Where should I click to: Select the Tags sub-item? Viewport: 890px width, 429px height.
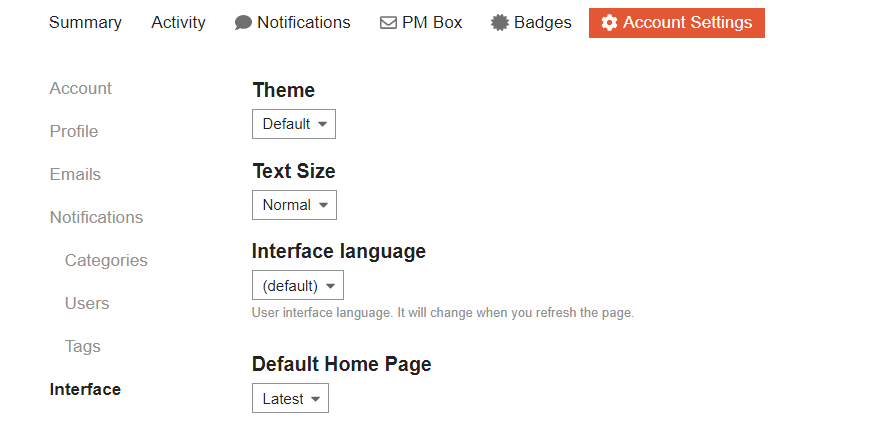coord(83,347)
